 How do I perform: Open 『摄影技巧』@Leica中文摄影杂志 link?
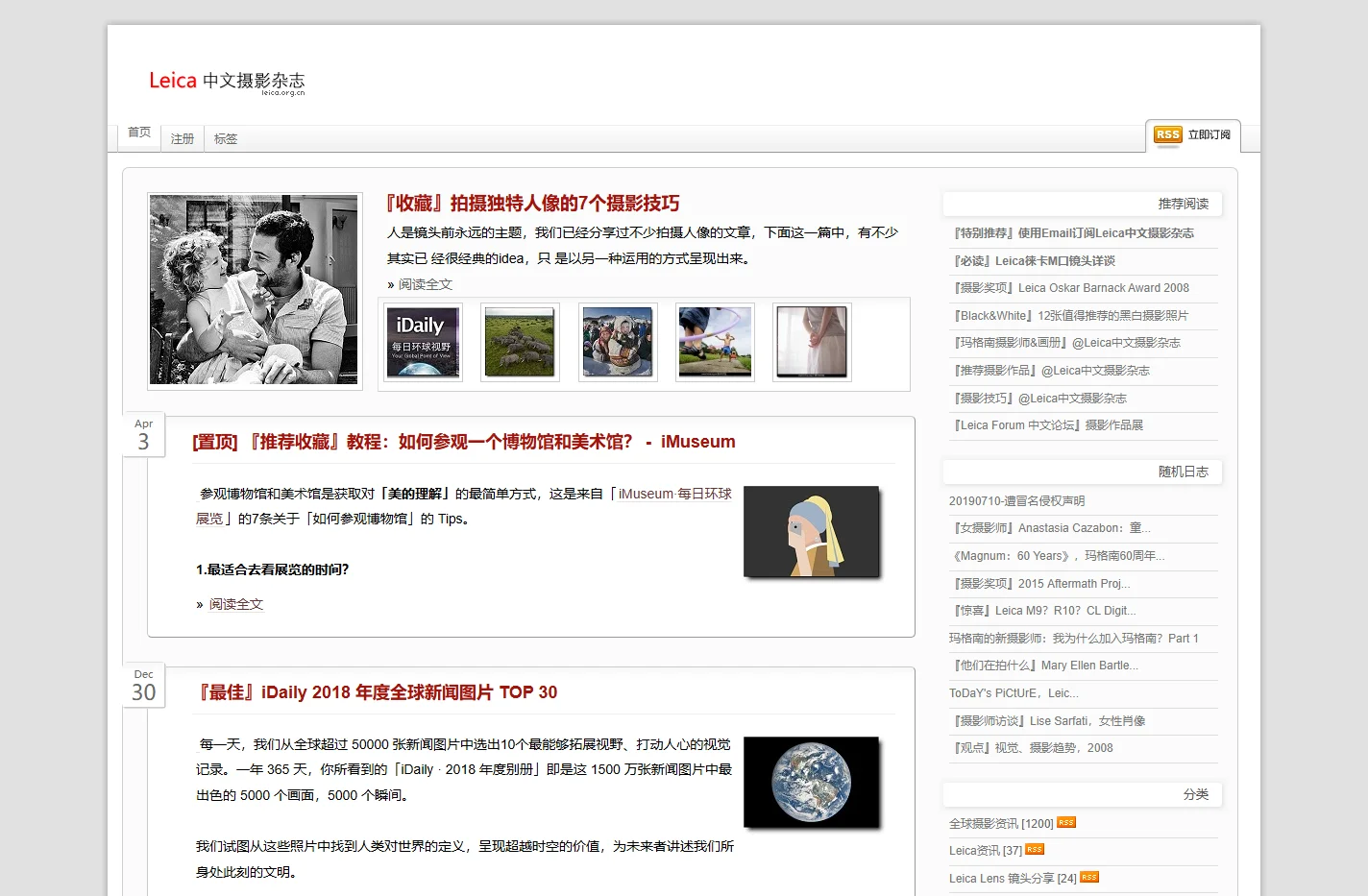tap(1038, 399)
